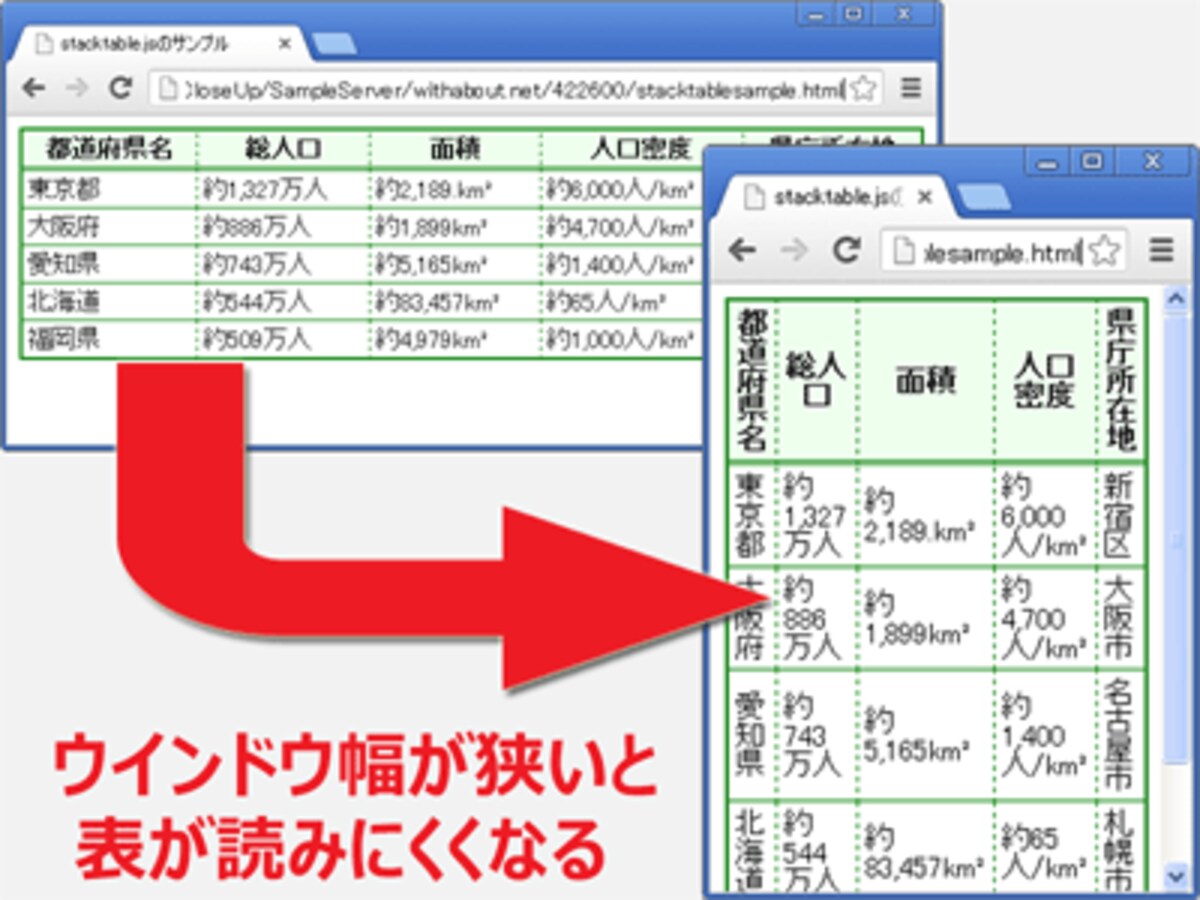
Task: Click scrollbar up arrow in front window
Action: pyautogui.click(x=1177, y=298)
